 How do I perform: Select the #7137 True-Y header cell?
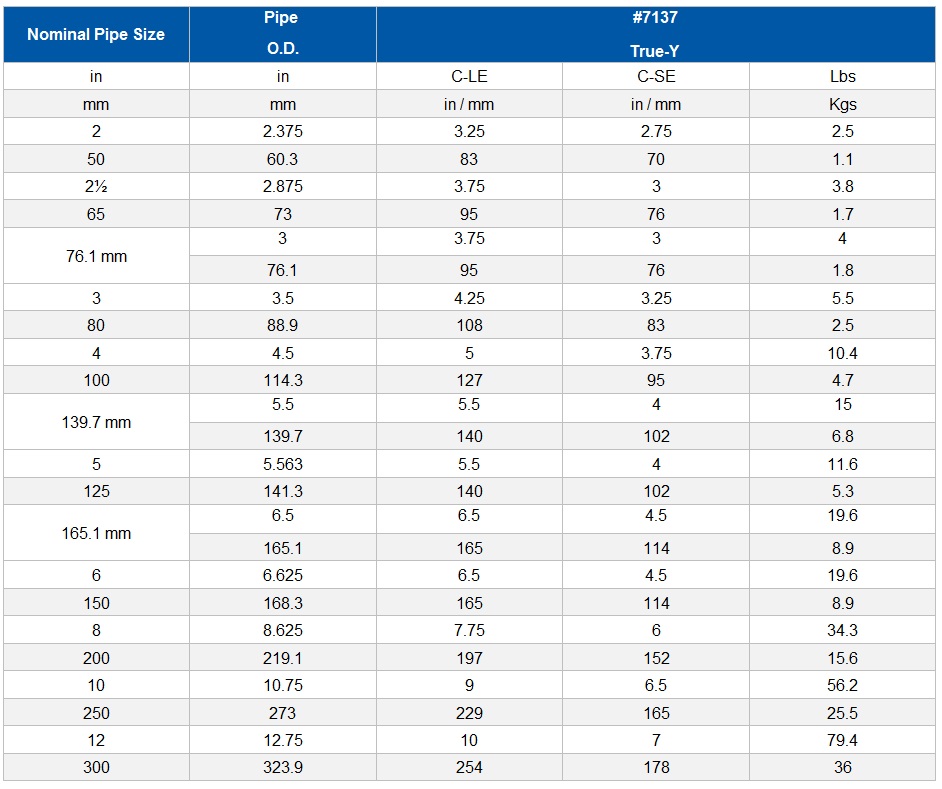pos(655,34)
